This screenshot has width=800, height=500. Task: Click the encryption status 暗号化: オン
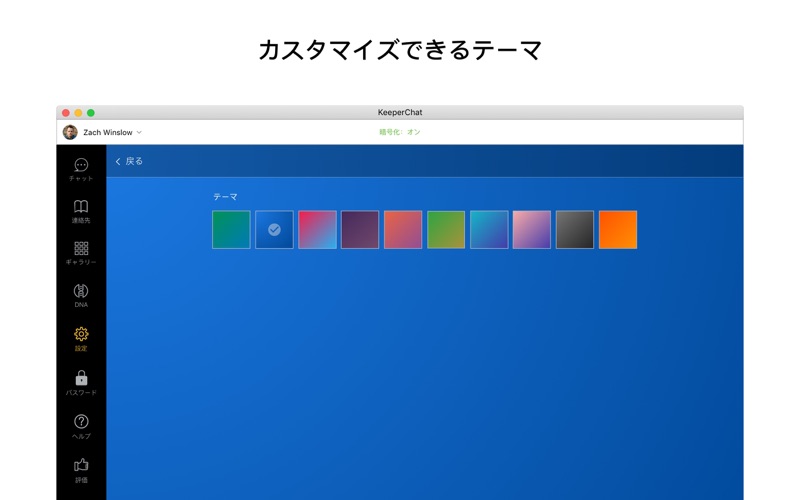point(399,132)
